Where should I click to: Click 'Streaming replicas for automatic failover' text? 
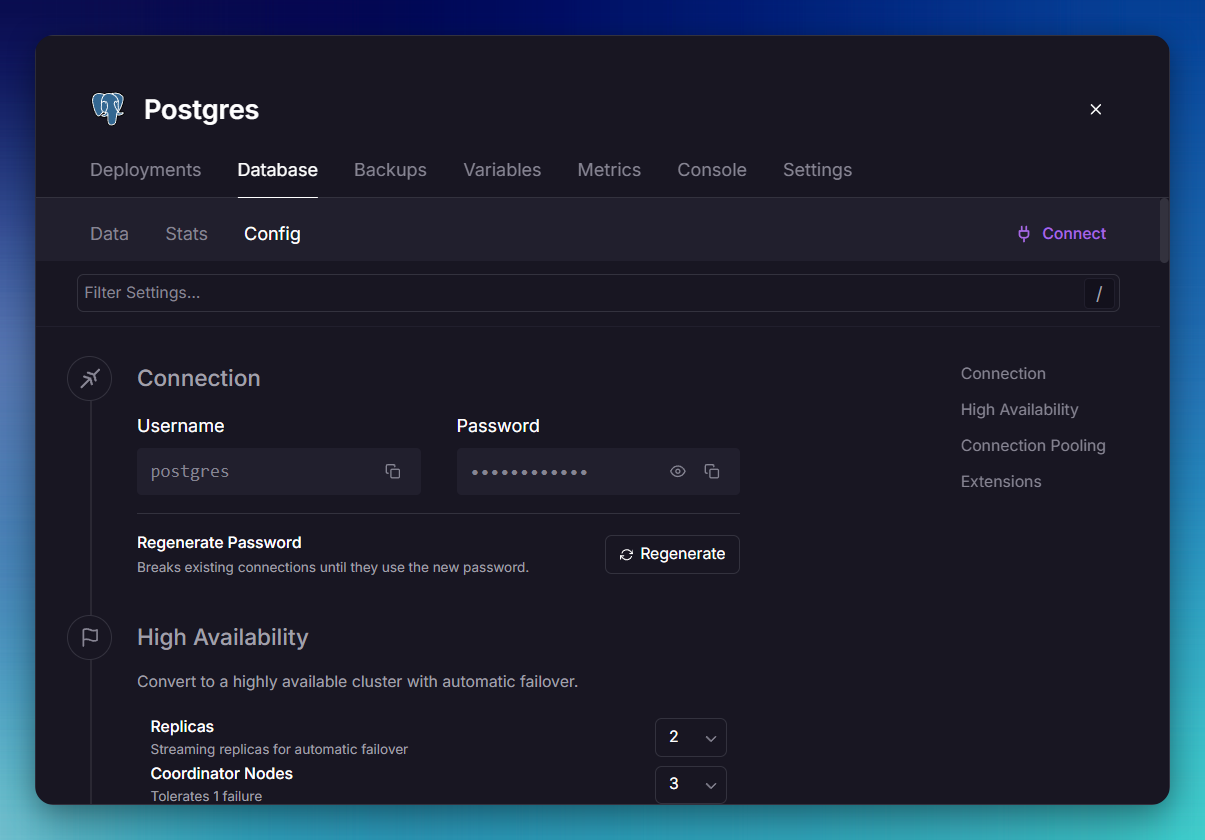(279, 749)
